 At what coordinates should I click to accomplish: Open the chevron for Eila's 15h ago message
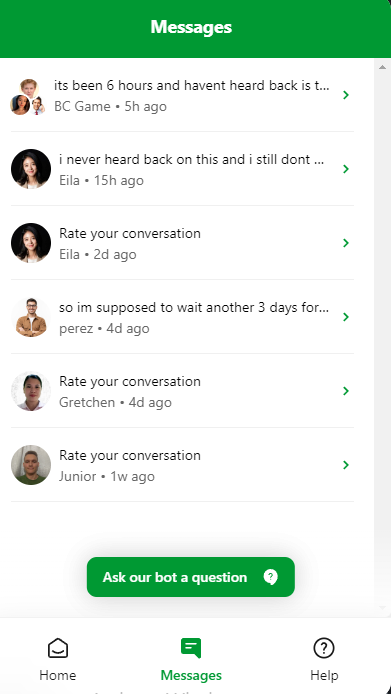point(346,169)
